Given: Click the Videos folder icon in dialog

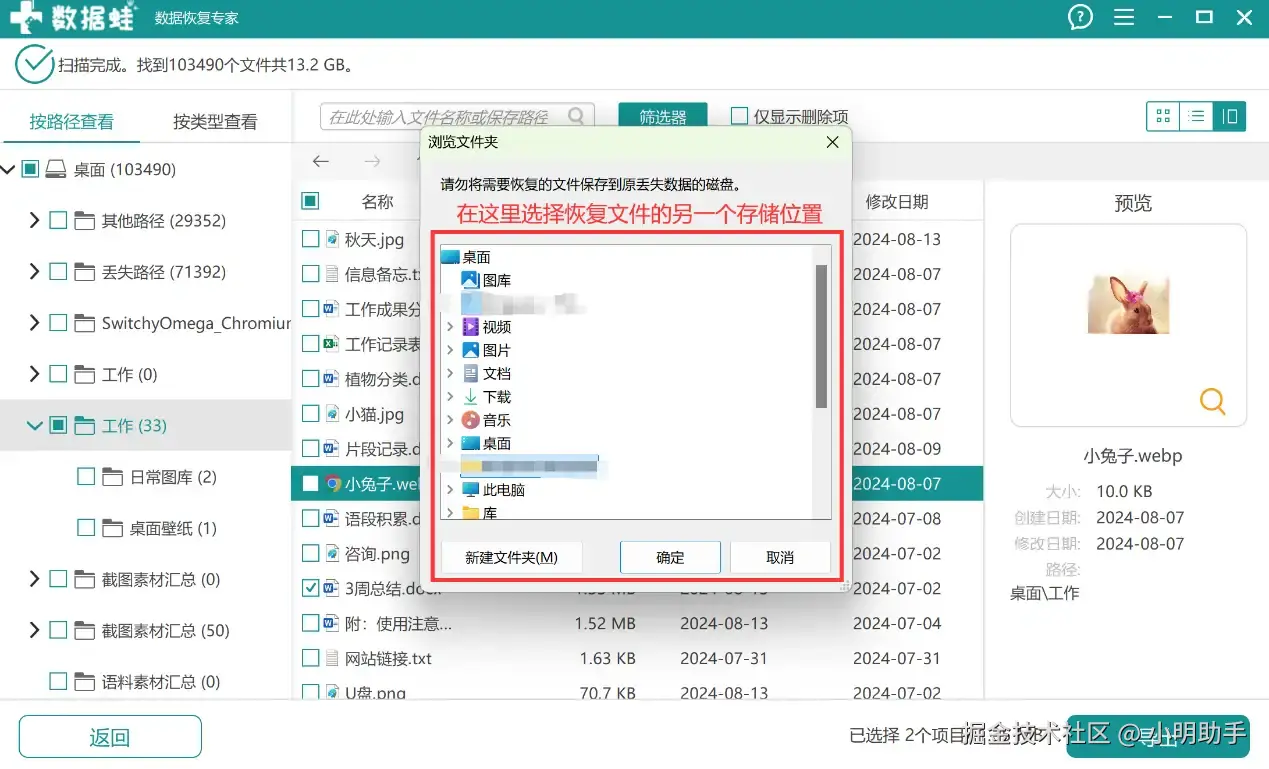Looking at the screenshot, I should tap(470, 327).
